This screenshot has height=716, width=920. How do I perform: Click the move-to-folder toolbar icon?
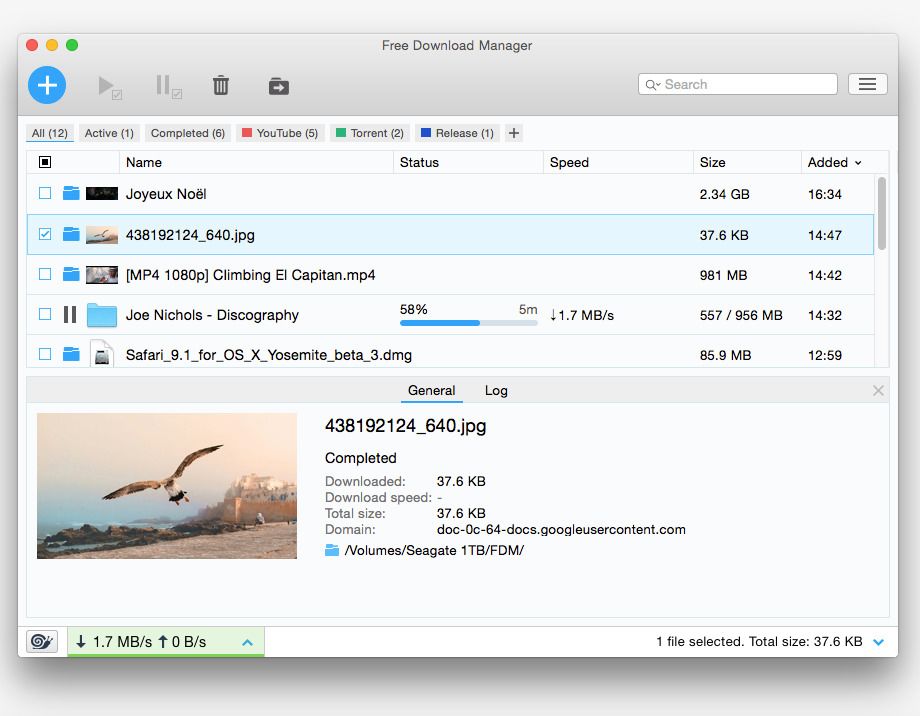[278, 86]
